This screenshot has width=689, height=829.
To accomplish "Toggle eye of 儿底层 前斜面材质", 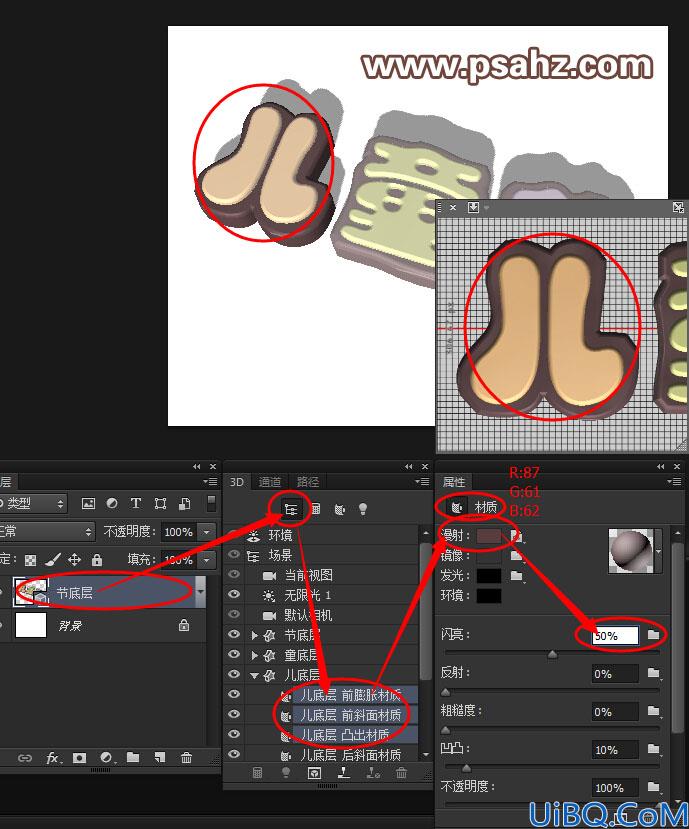I will [x=234, y=714].
